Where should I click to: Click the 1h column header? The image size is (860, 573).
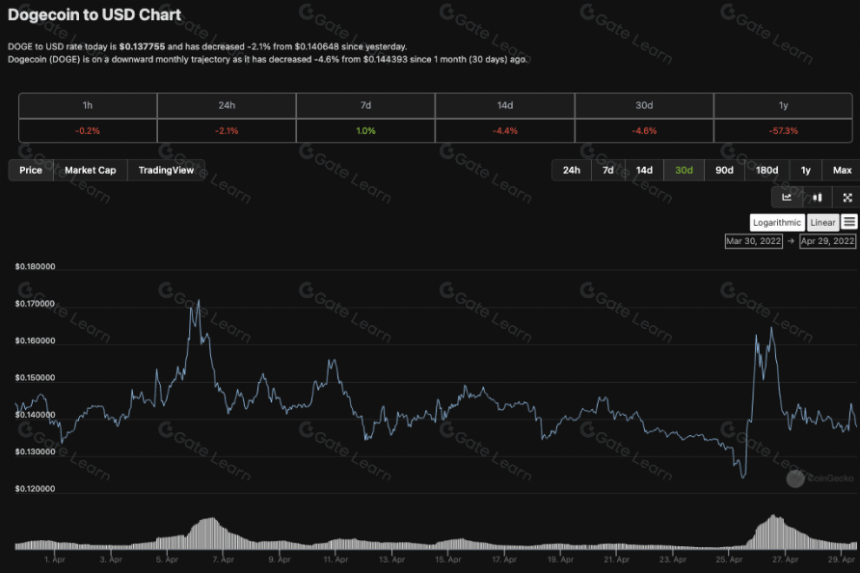click(88, 105)
